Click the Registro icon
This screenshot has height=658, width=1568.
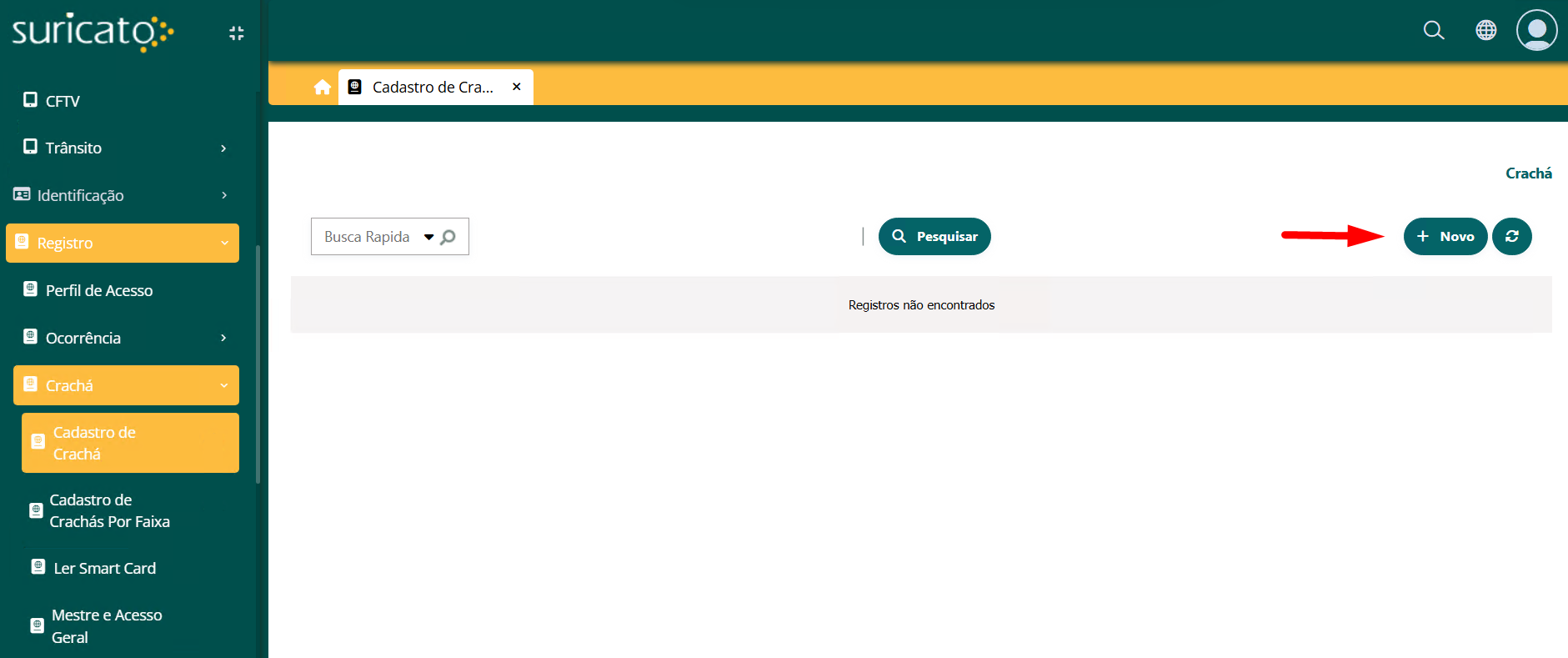point(22,242)
